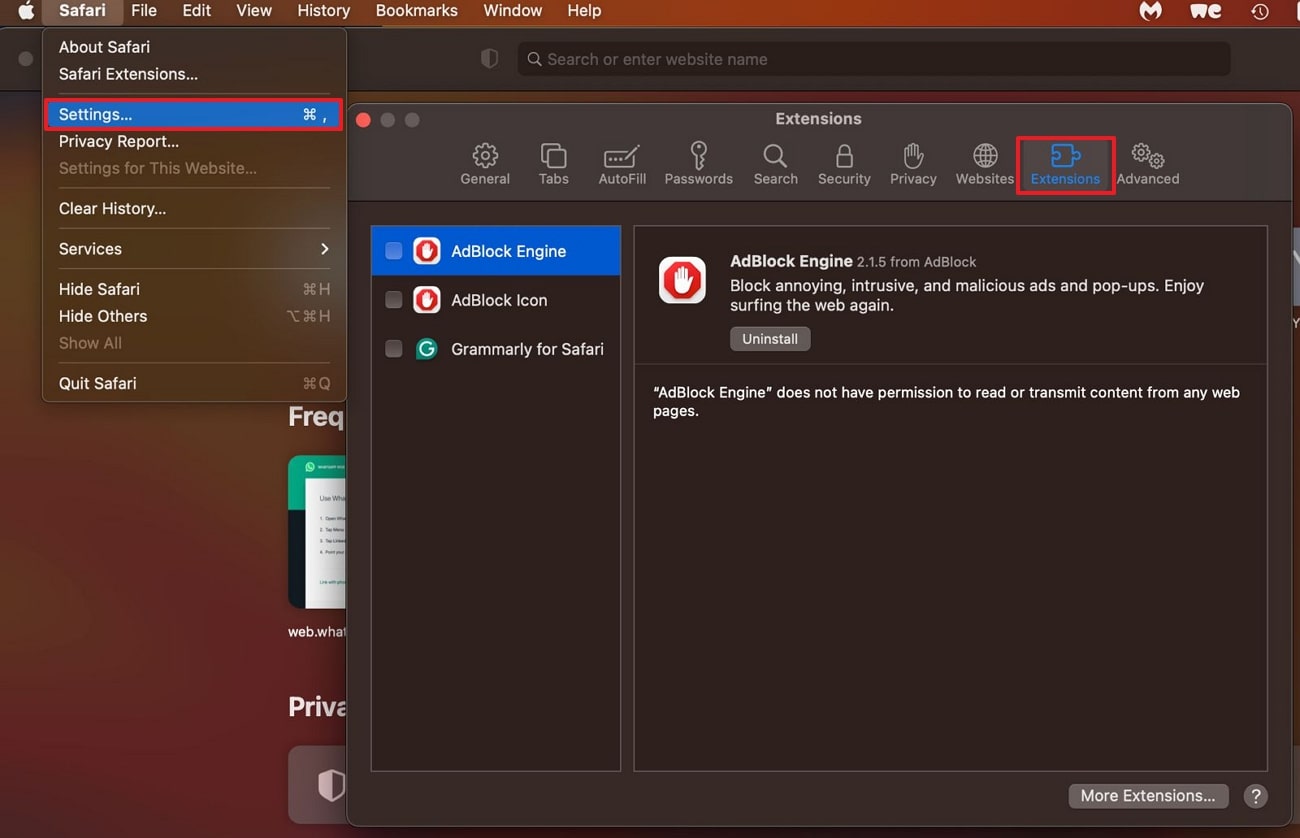Expand the Services submenu arrow
1300x838 pixels.
pos(324,249)
